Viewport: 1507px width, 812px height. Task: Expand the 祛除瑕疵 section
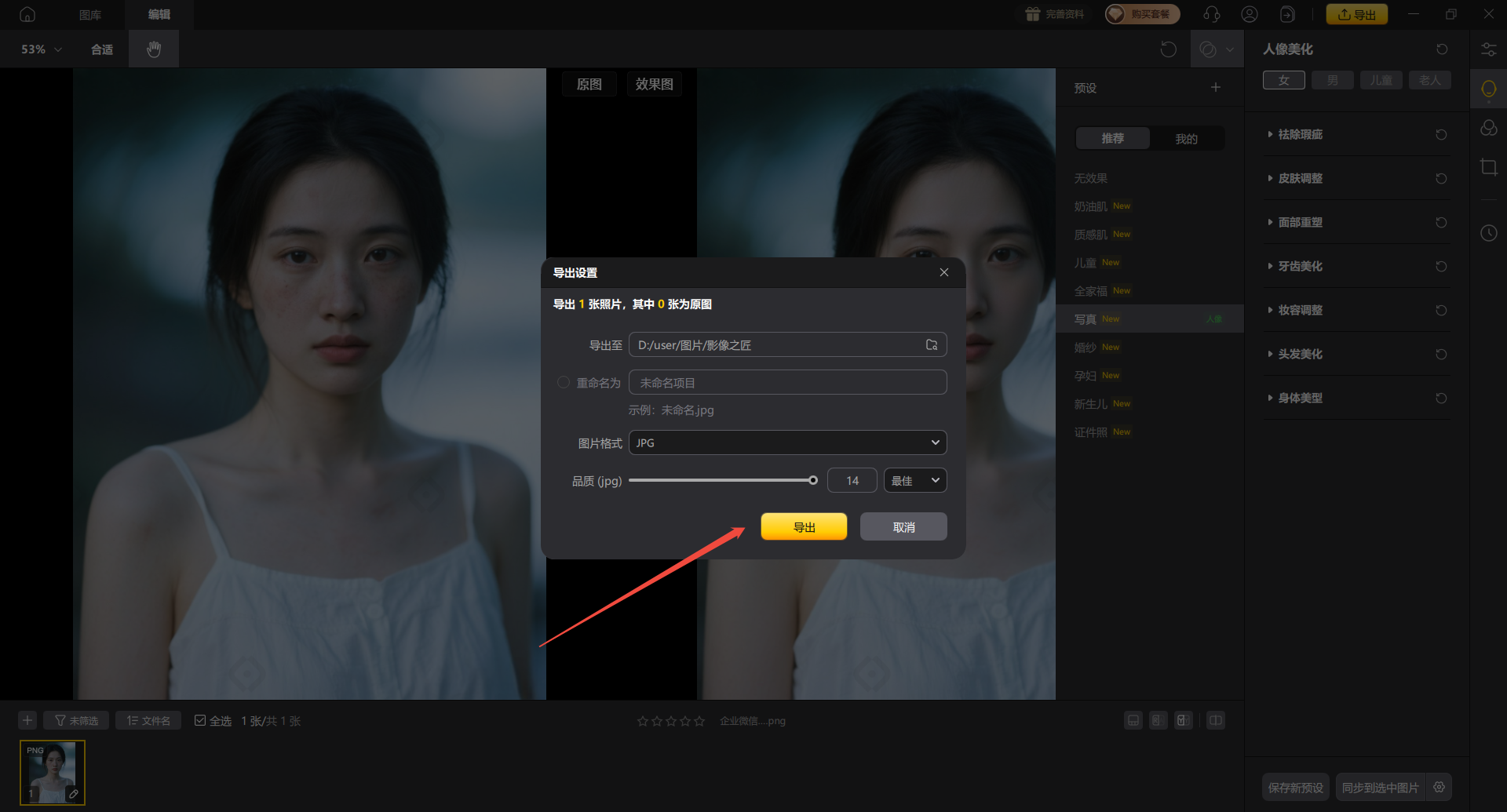pyautogui.click(x=1300, y=135)
